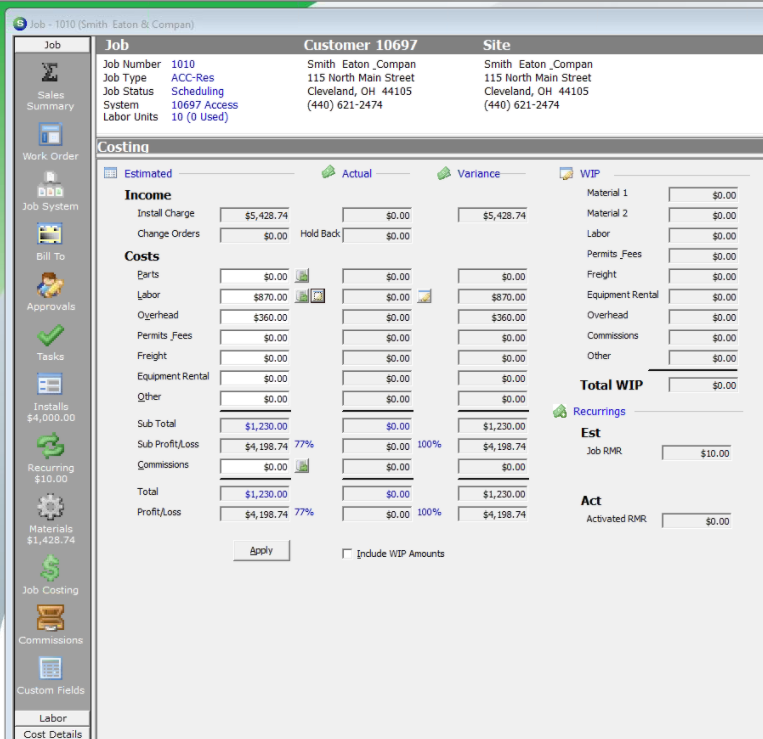The image size is (763, 739).
Task: Open the Recurring arrows icon
Action: click(50, 446)
